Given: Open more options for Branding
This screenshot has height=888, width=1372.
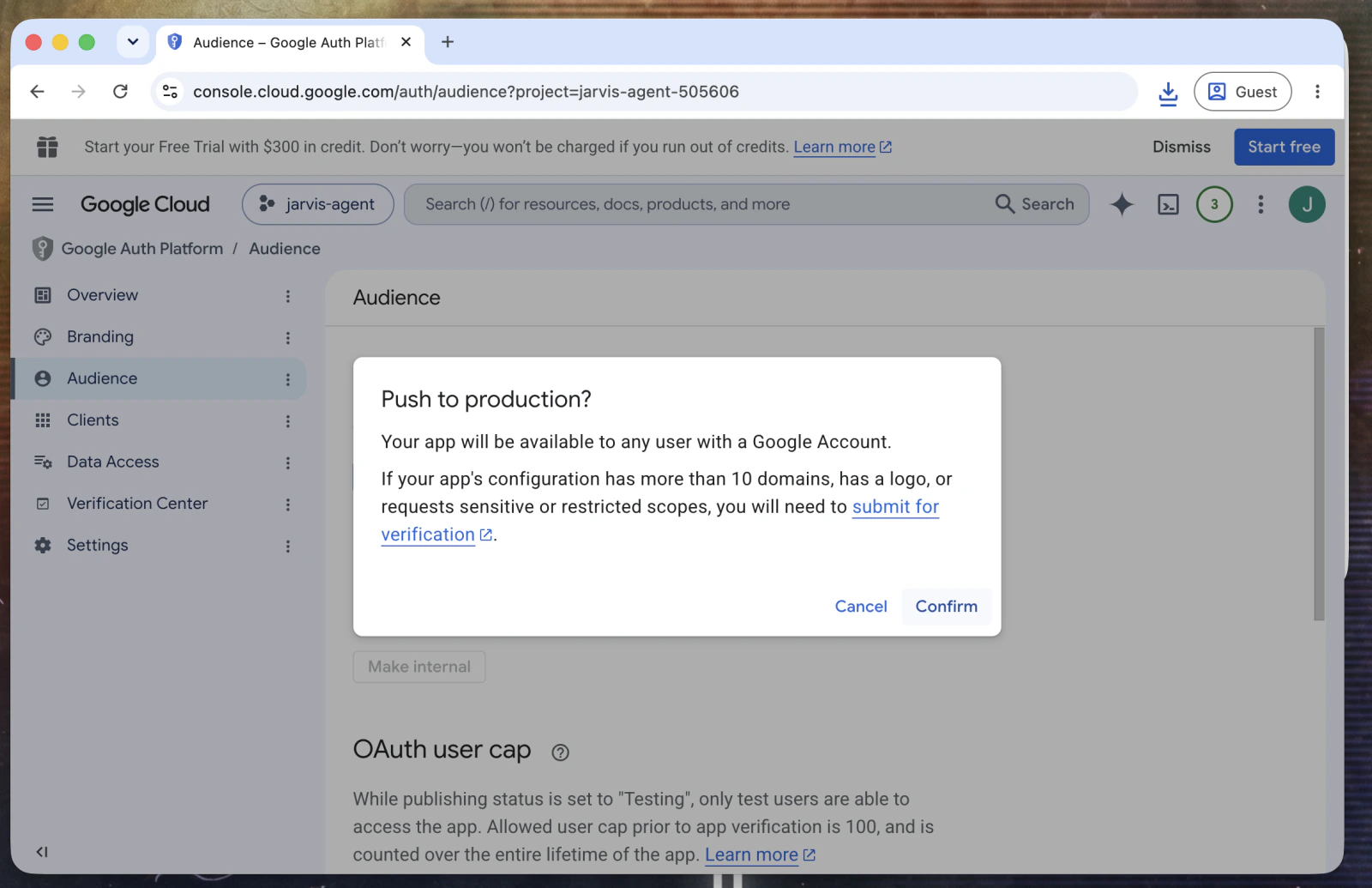Looking at the screenshot, I should click(288, 338).
